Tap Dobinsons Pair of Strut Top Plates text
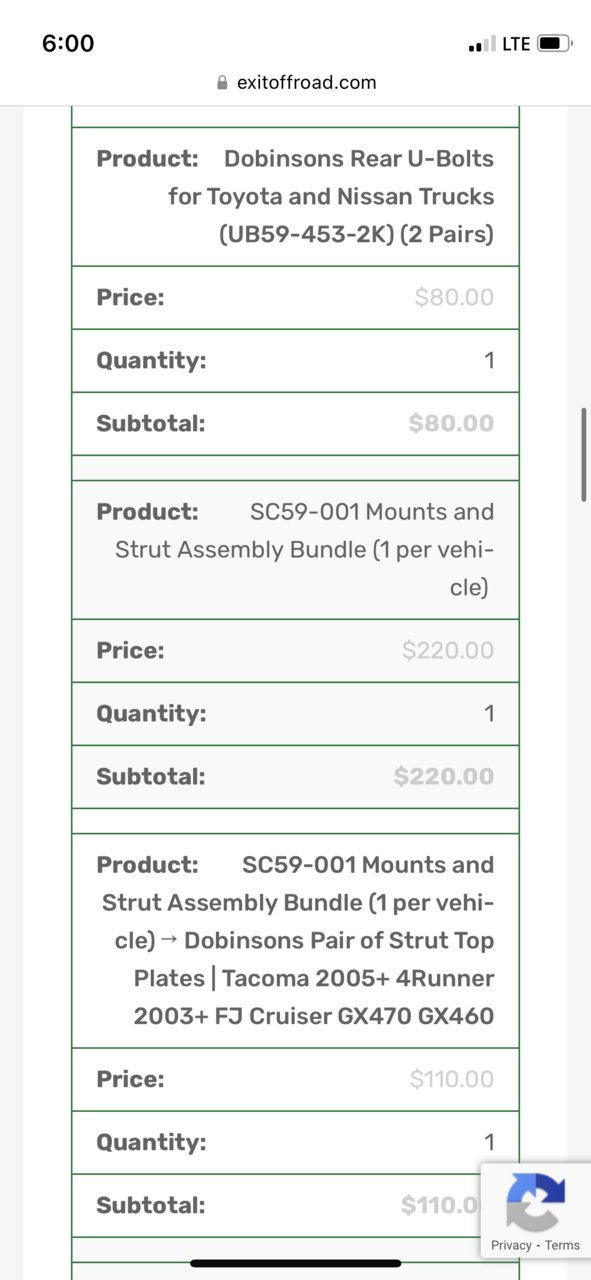The image size is (591, 1280). click(x=314, y=979)
